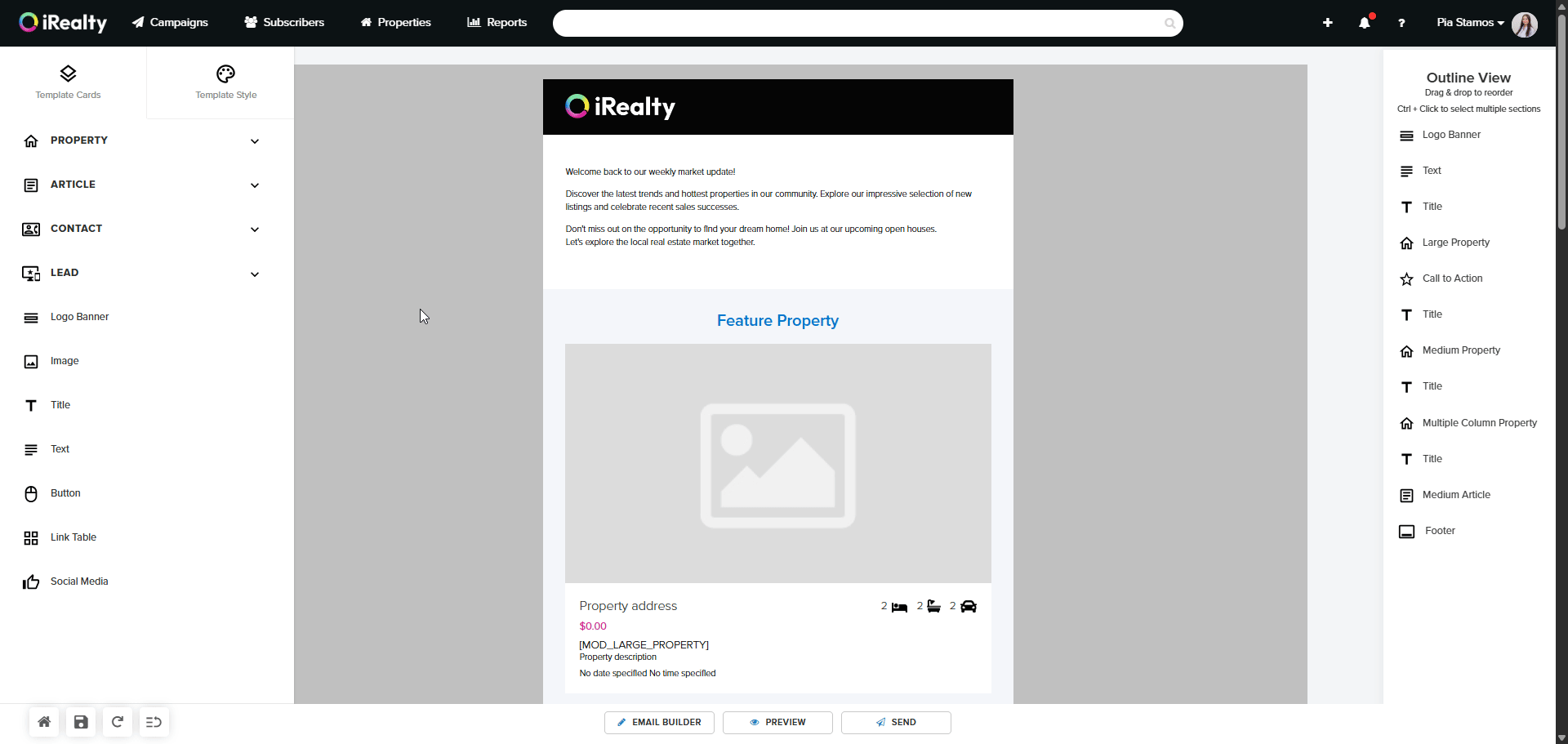Image resolution: width=1568 pixels, height=744 pixels.
Task: Open the Campaigns menu
Action: coord(170,23)
